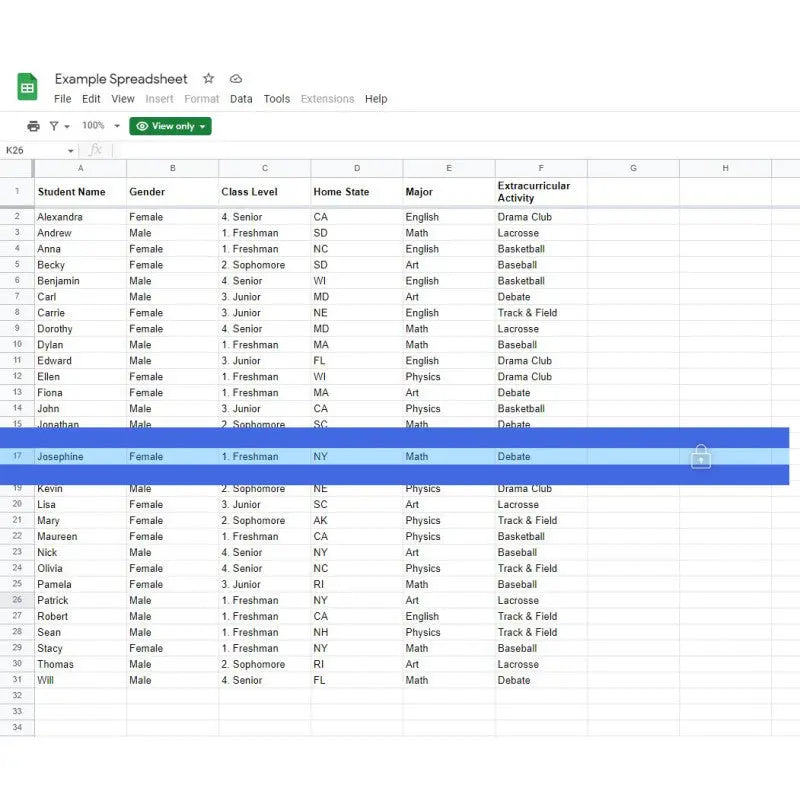Image resolution: width=800 pixels, height=800 pixels.
Task: Open the Help menu
Action: [376, 99]
